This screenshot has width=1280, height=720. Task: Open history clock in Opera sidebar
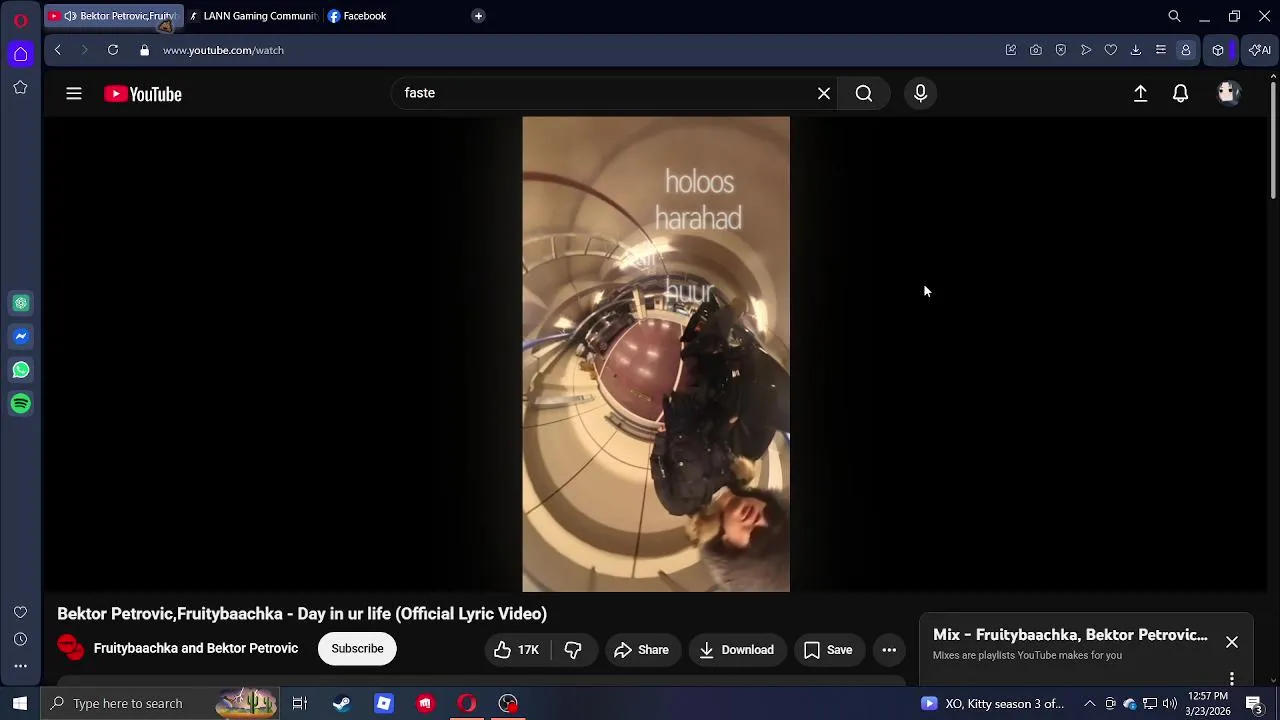[x=20, y=639]
